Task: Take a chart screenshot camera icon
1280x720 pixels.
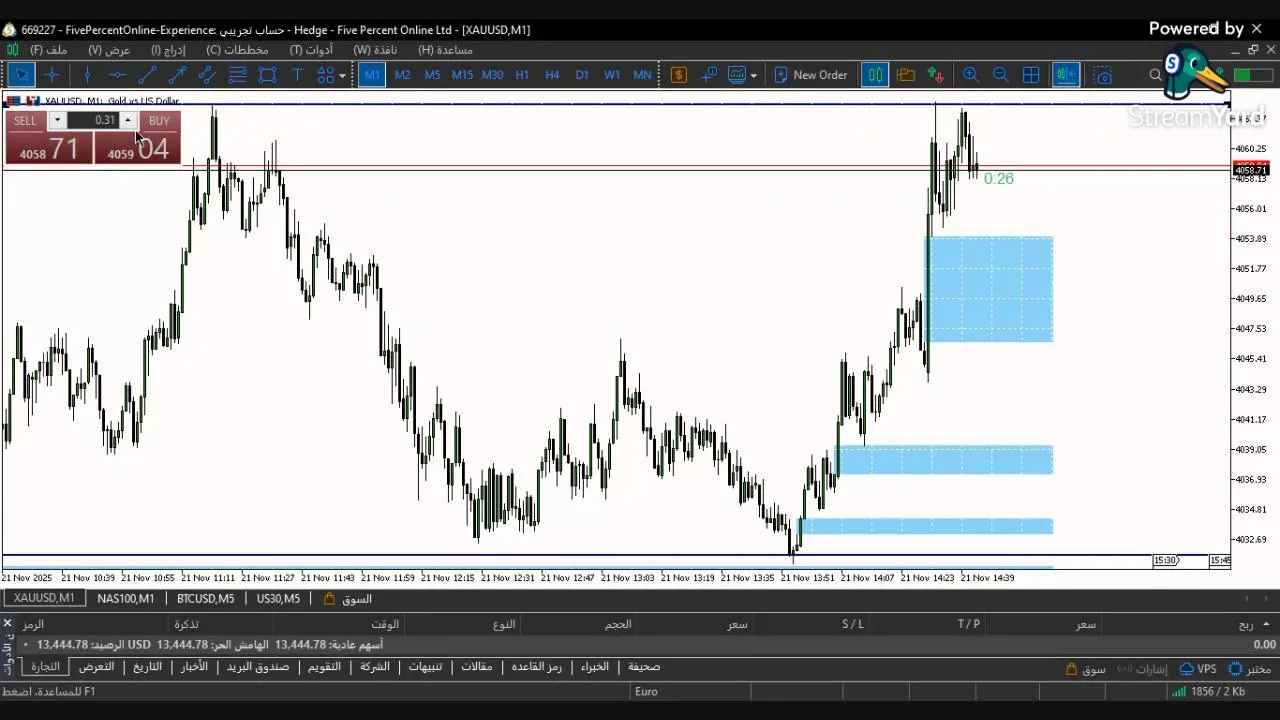Action: pos(1102,75)
